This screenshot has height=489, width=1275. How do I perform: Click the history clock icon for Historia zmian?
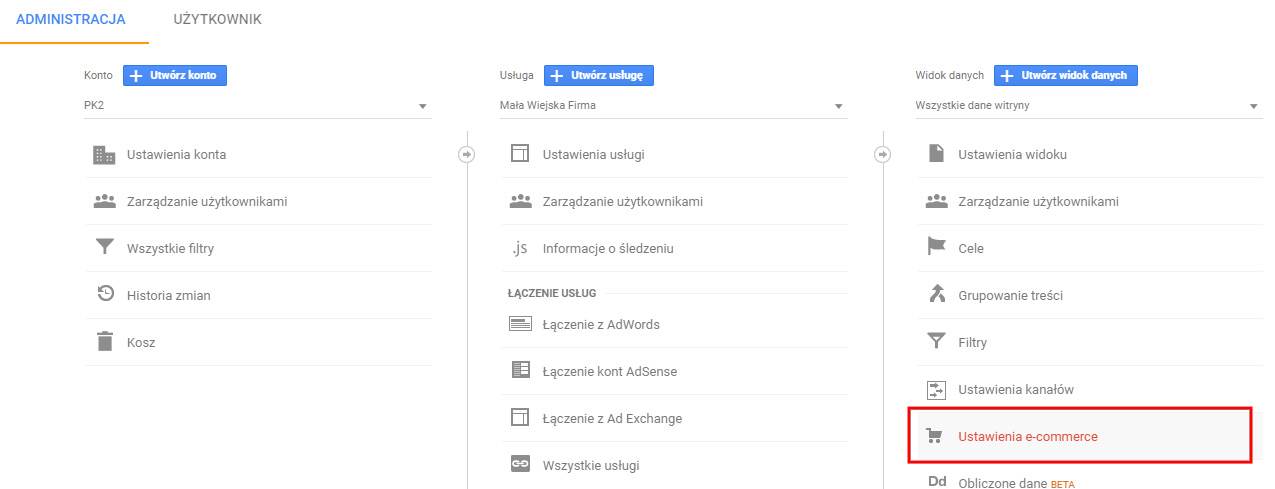click(104, 295)
